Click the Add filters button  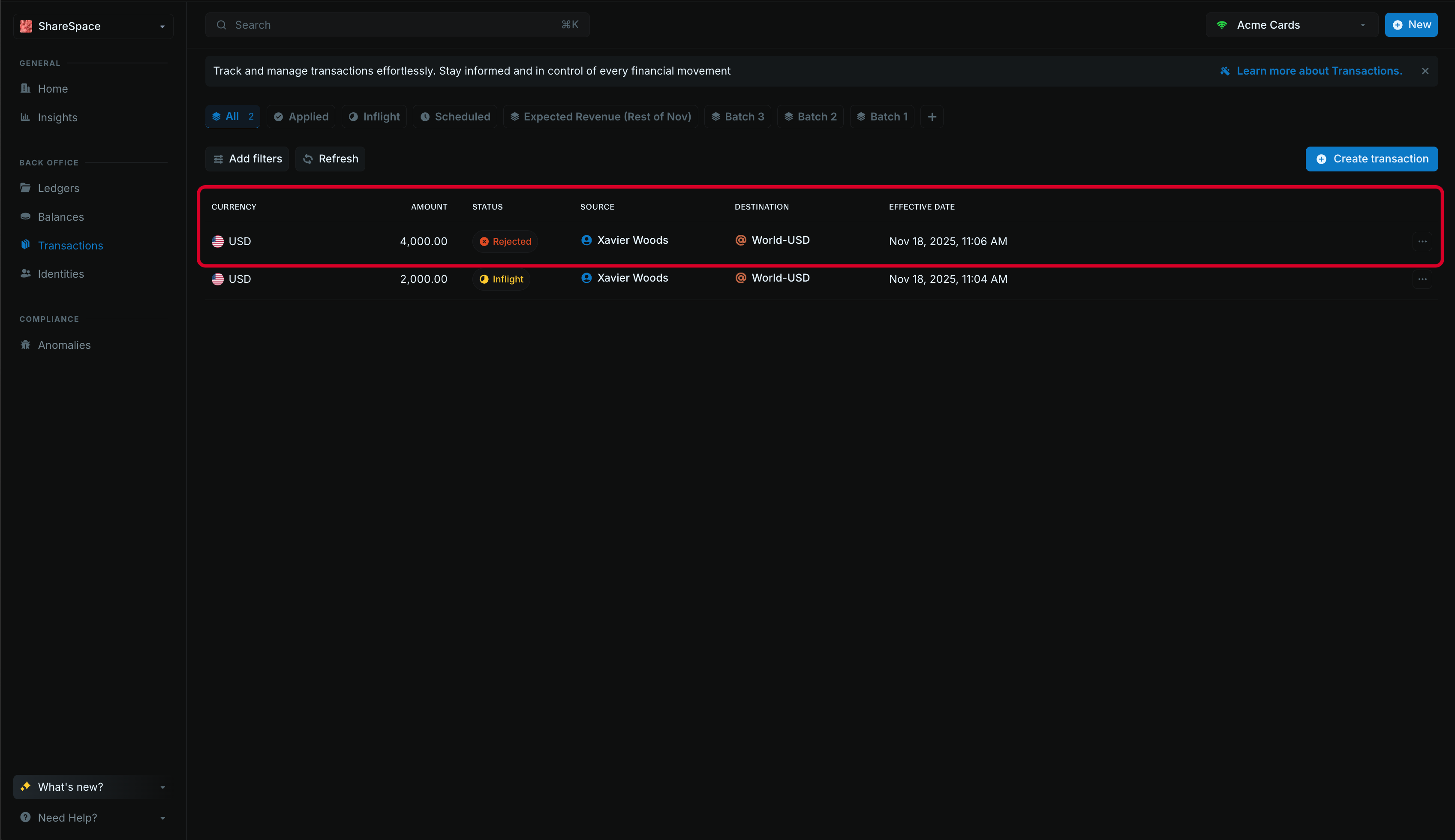pyautogui.click(x=247, y=159)
